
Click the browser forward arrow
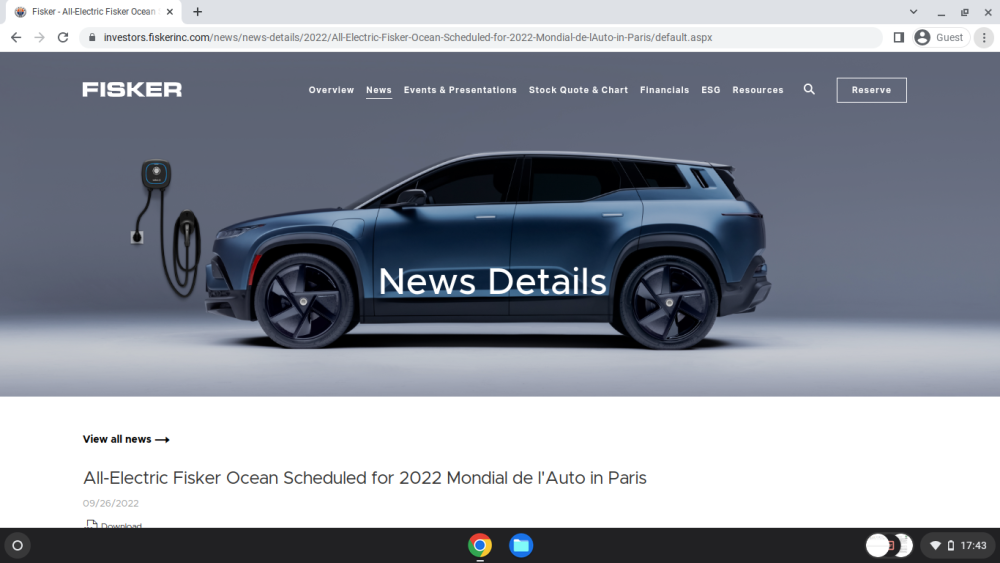(40, 38)
